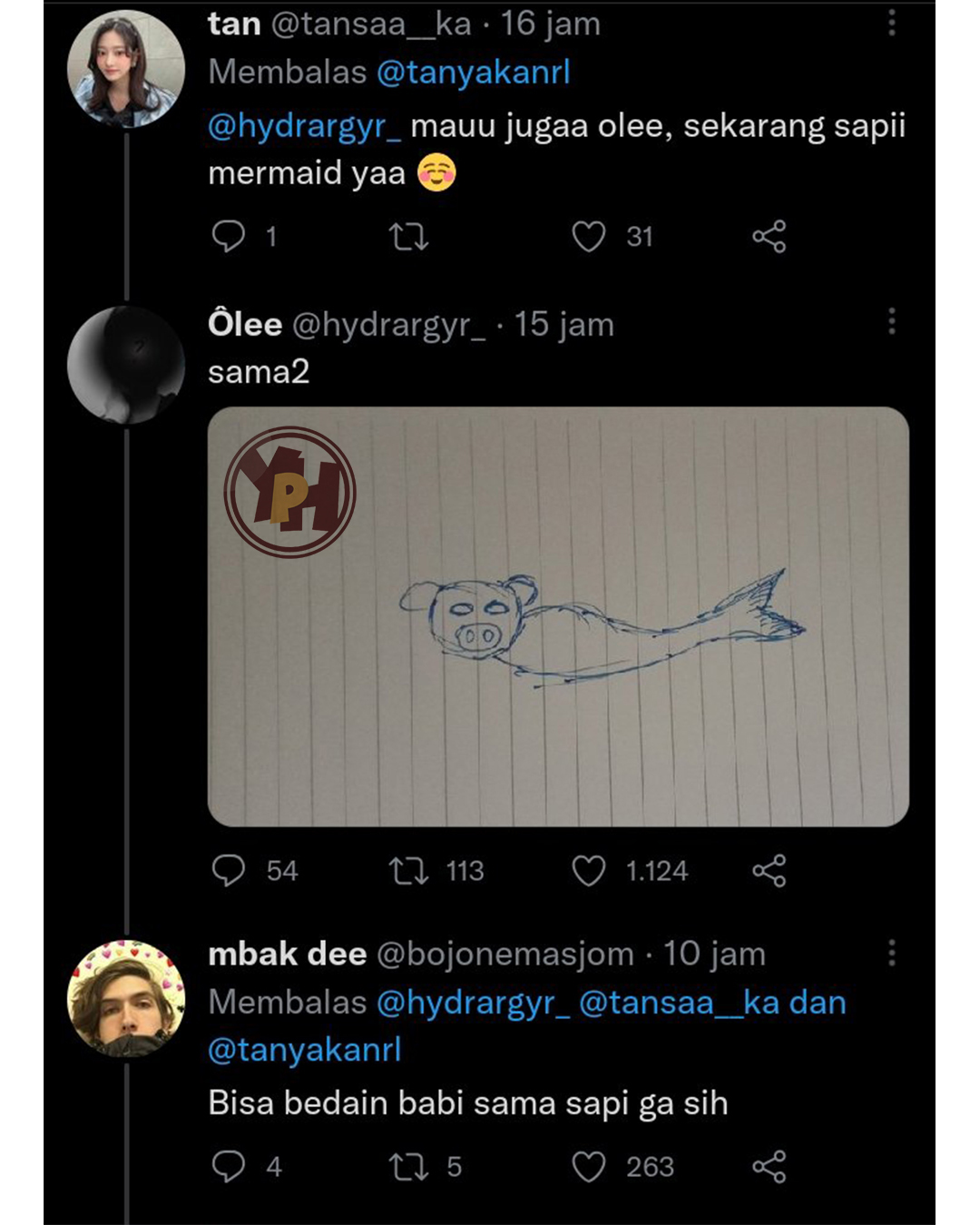
Task: Open more options on Ôlee's tweet
Action: [892, 321]
